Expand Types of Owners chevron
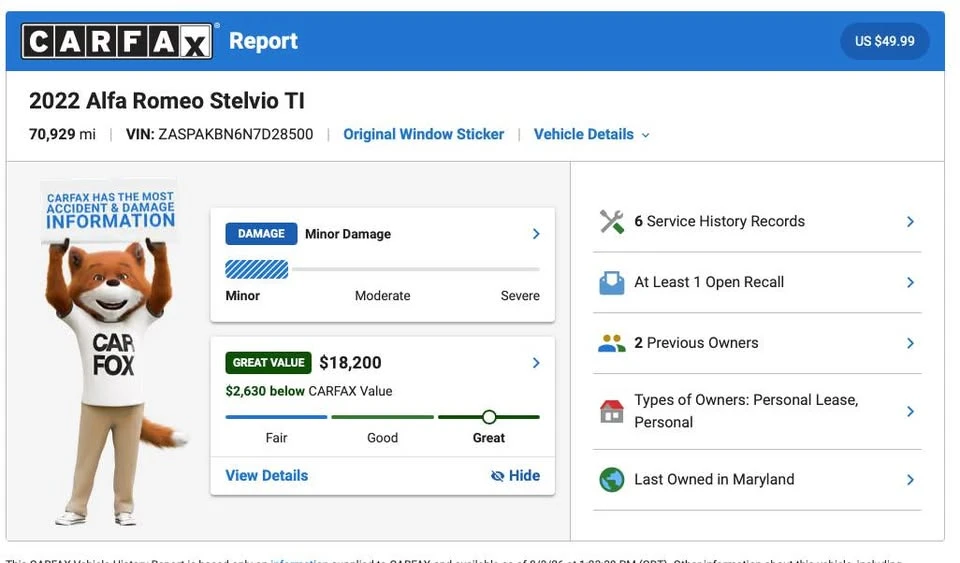This screenshot has height=563, width=960. point(910,411)
